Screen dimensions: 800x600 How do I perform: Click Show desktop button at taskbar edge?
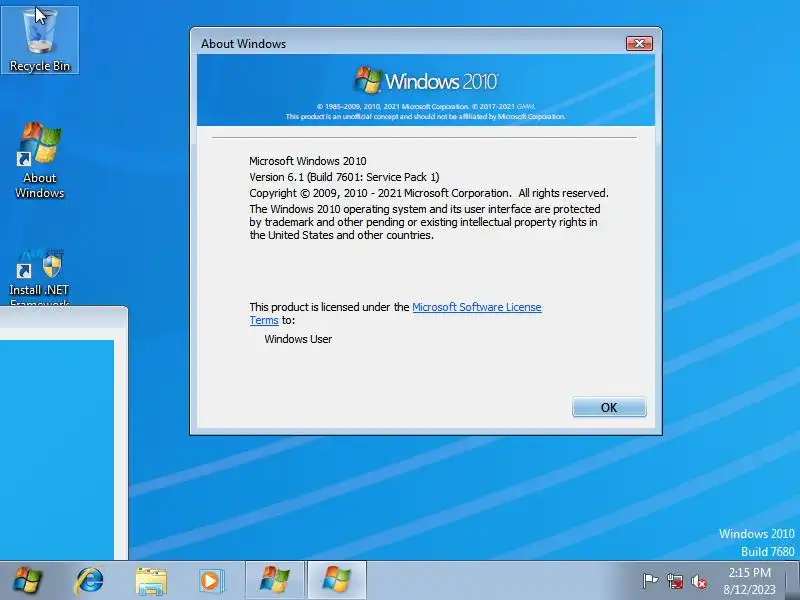793,581
